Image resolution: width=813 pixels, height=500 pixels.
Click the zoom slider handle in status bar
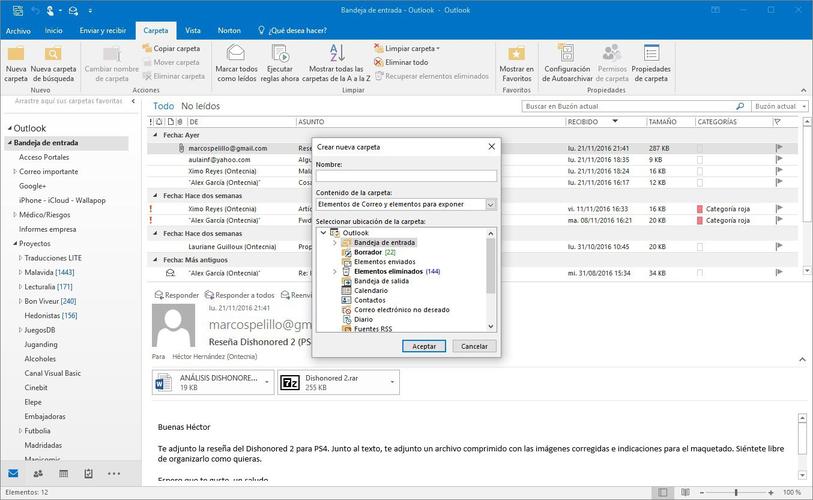[x=736, y=492]
